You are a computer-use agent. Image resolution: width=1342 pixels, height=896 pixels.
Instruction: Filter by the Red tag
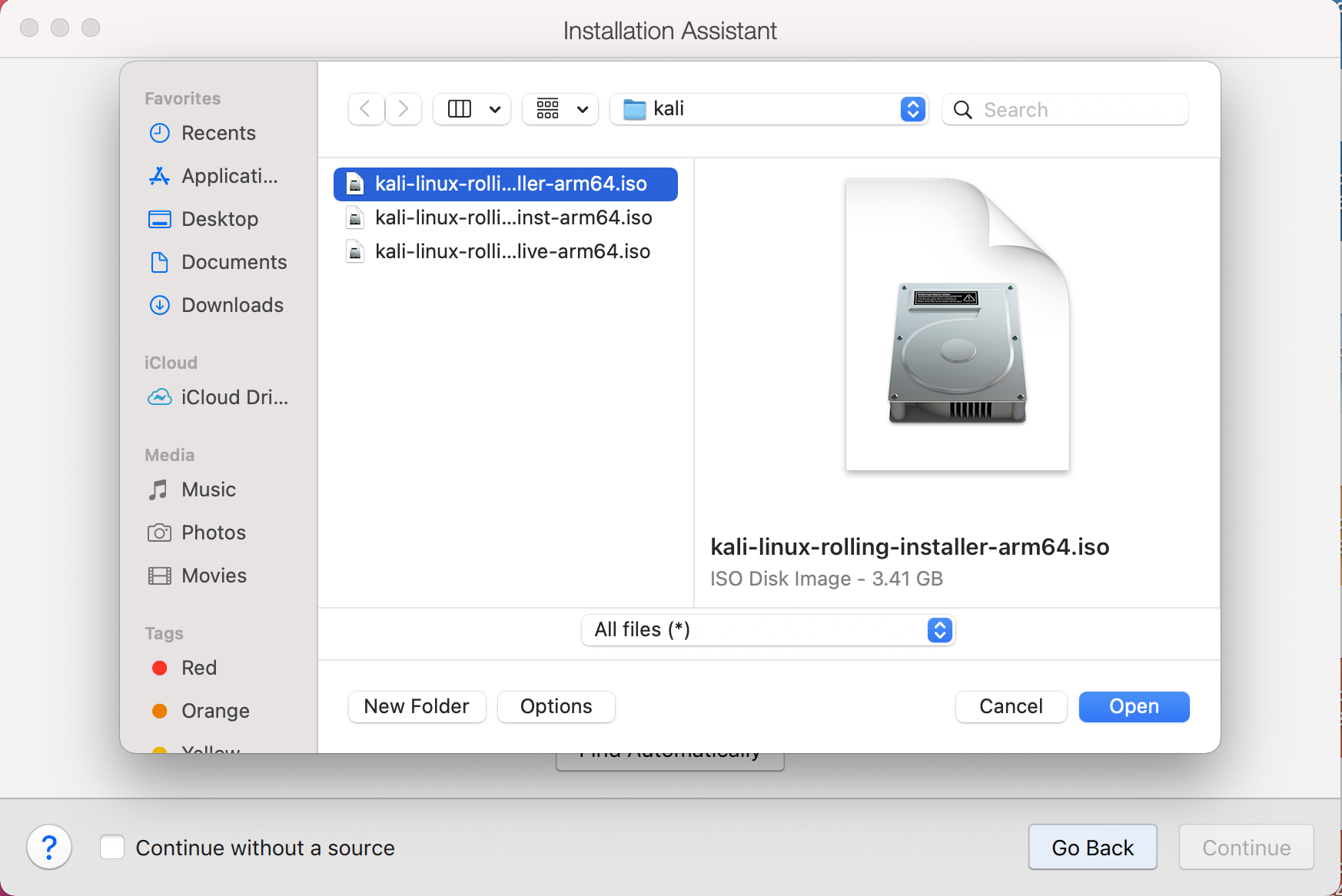(x=198, y=668)
